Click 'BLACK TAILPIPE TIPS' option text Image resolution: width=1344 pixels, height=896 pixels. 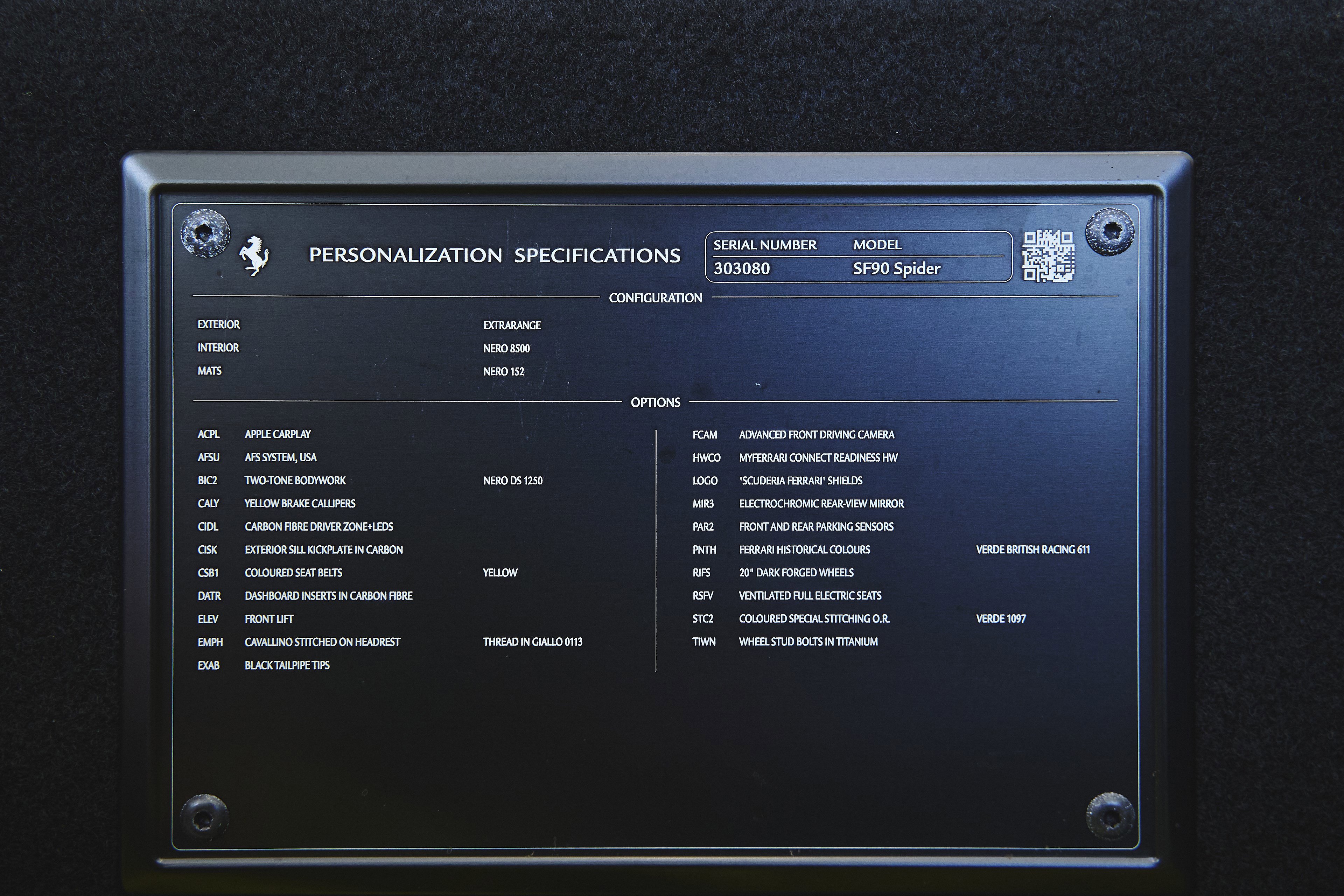(287, 665)
